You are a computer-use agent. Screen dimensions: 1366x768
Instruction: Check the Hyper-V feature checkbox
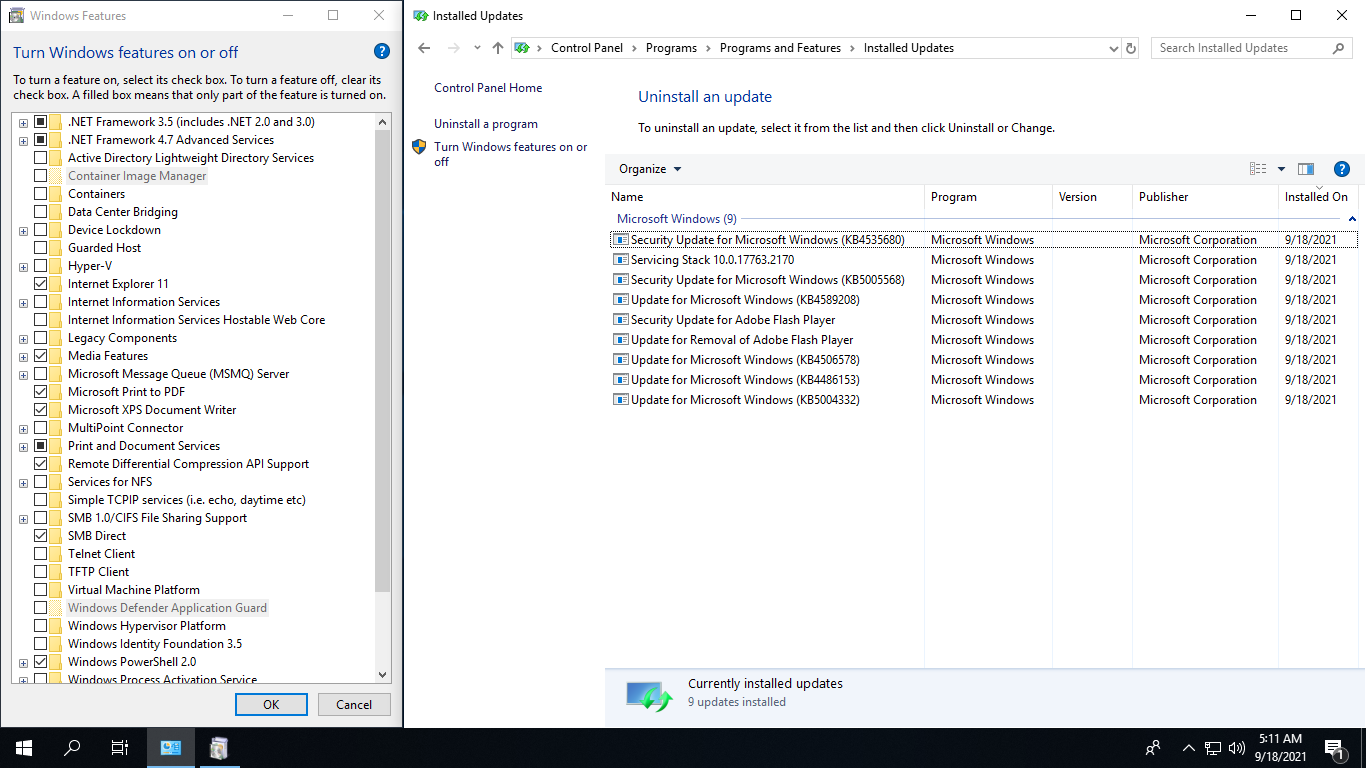tap(41, 266)
